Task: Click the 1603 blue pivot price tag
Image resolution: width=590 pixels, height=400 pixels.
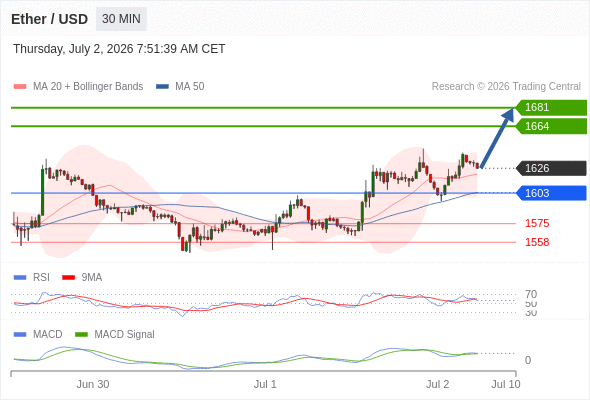Action: [x=551, y=193]
